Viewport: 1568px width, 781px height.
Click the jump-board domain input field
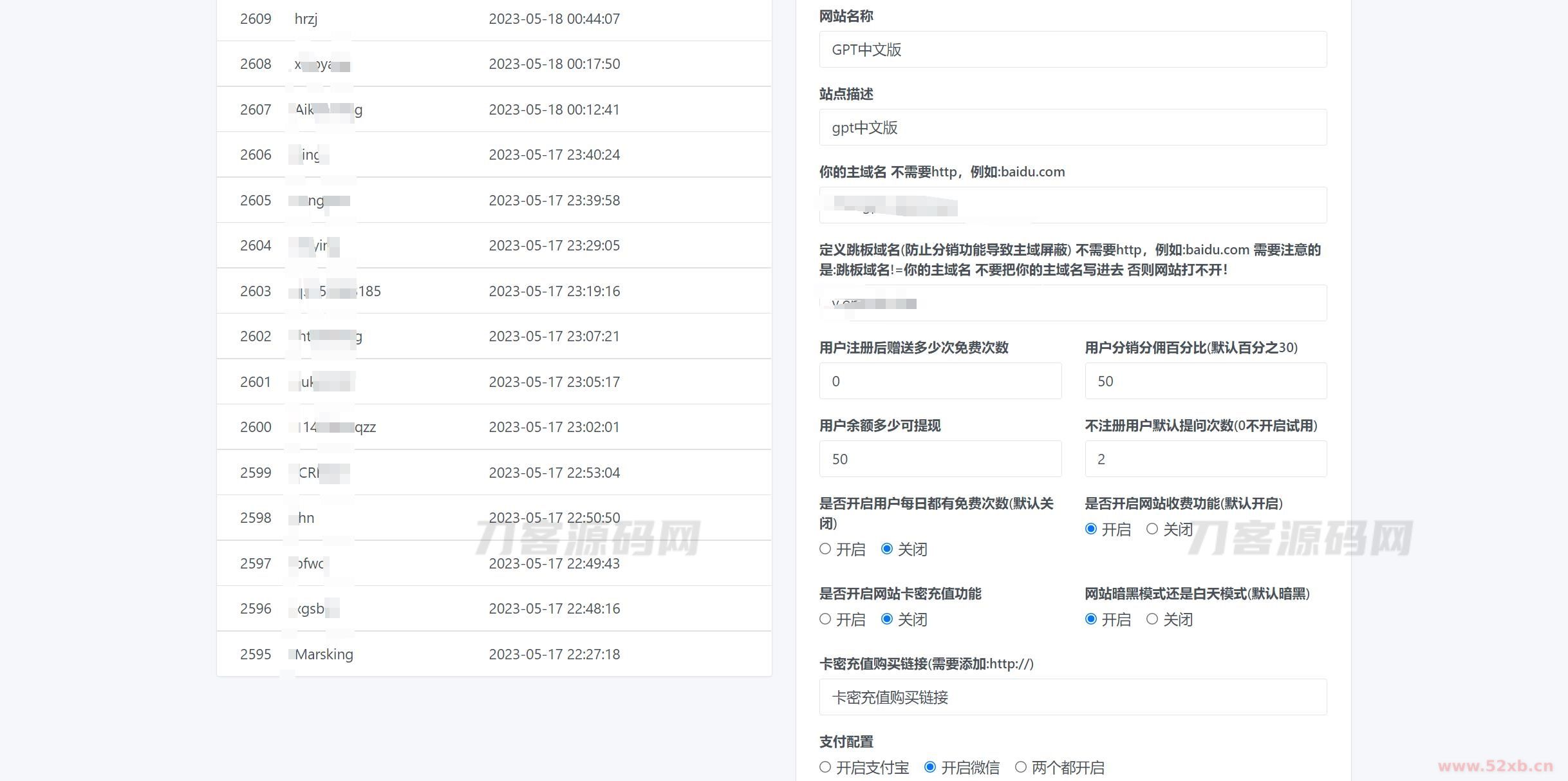pos(1072,303)
